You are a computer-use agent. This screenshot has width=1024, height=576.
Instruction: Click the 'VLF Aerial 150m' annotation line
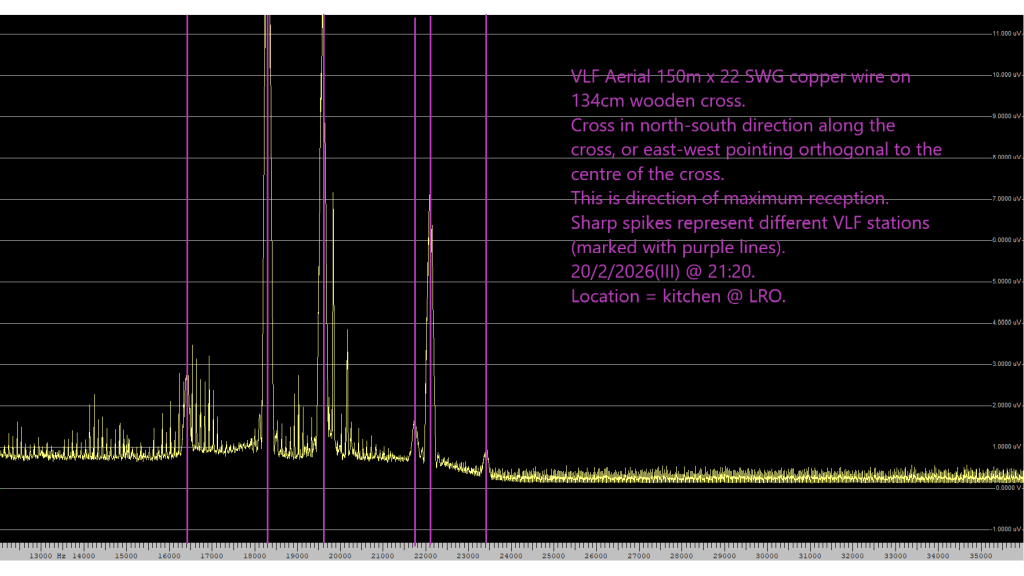tap(740, 77)
